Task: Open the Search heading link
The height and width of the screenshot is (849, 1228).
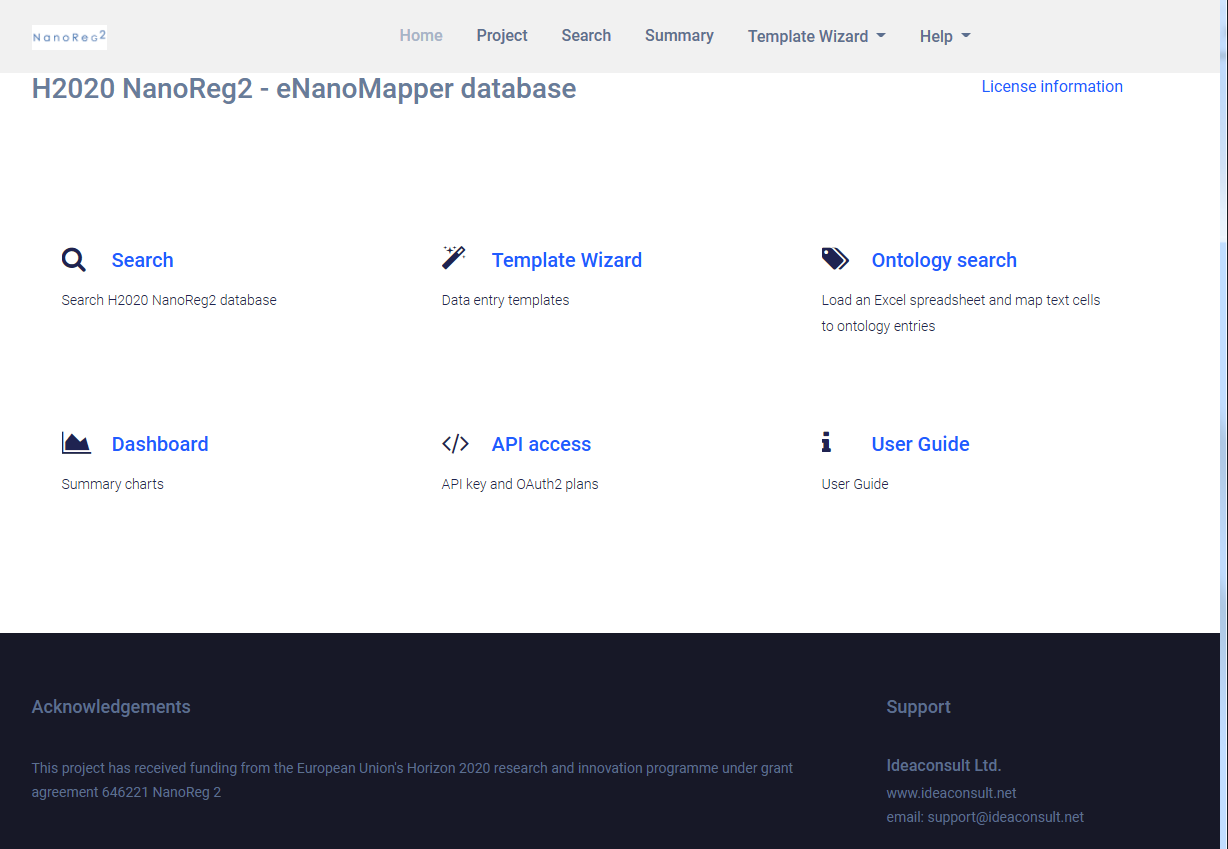Action: [142, 260]
